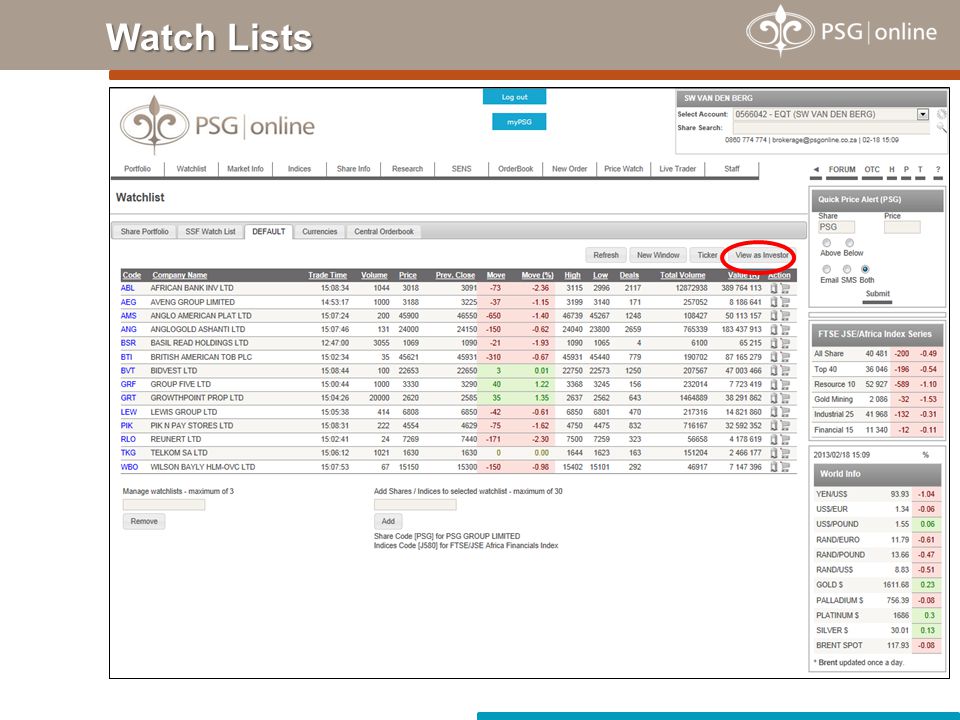The height and width of the screenshot is (720, 960).
Task: Click the trash icon in the AMS row
Action: (774, 316)
